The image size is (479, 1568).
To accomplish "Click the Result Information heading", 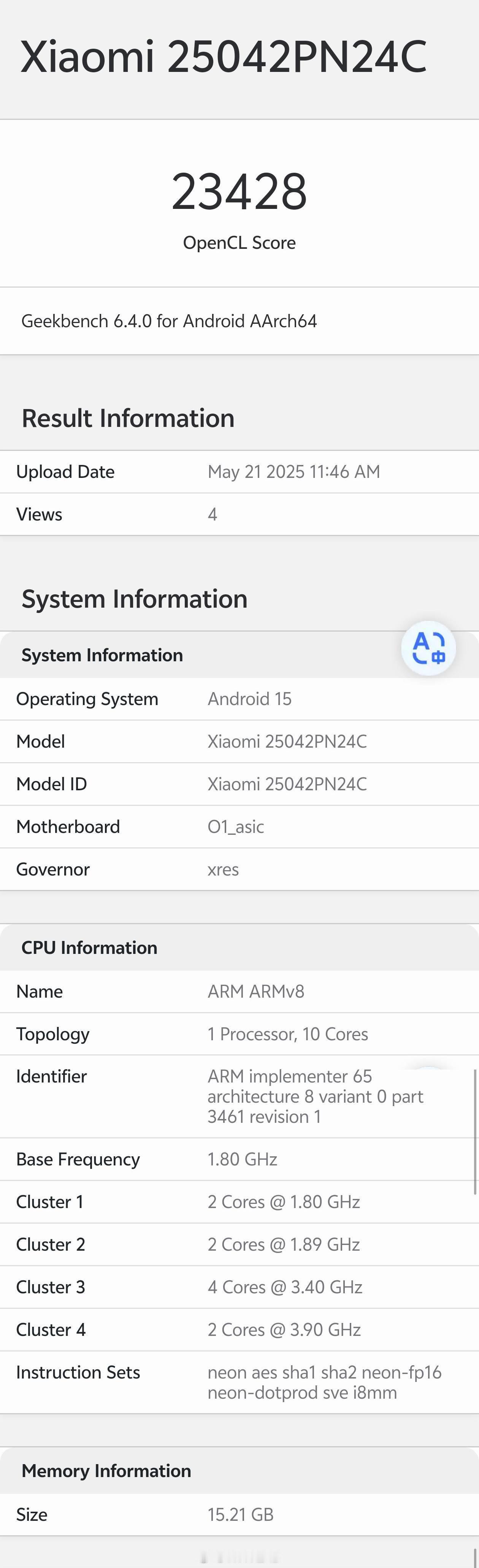I will [x=128, y=418].
